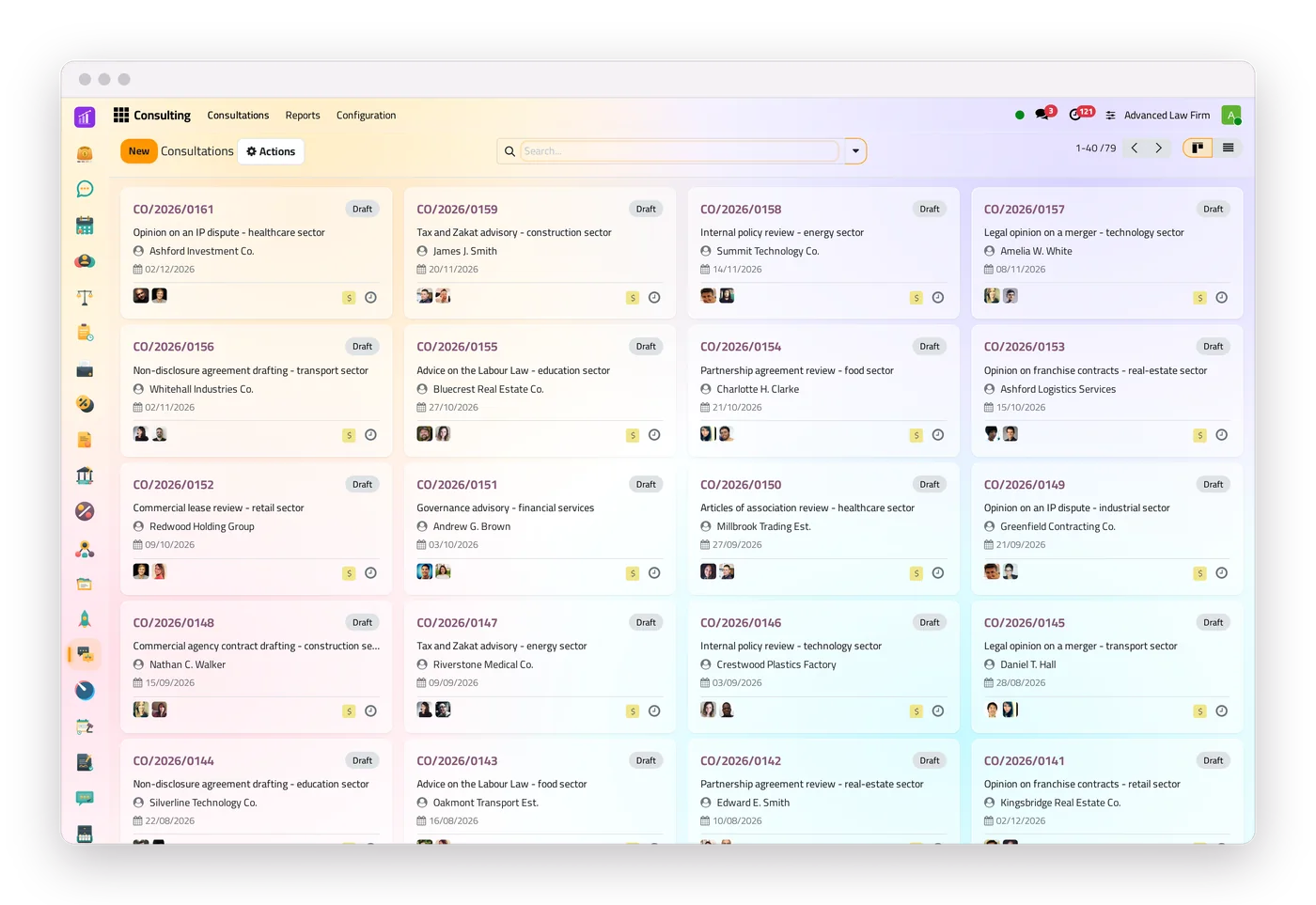
Task: Click the yellow dollar icon on CO/2026/0152
Action: pos(349,573)
